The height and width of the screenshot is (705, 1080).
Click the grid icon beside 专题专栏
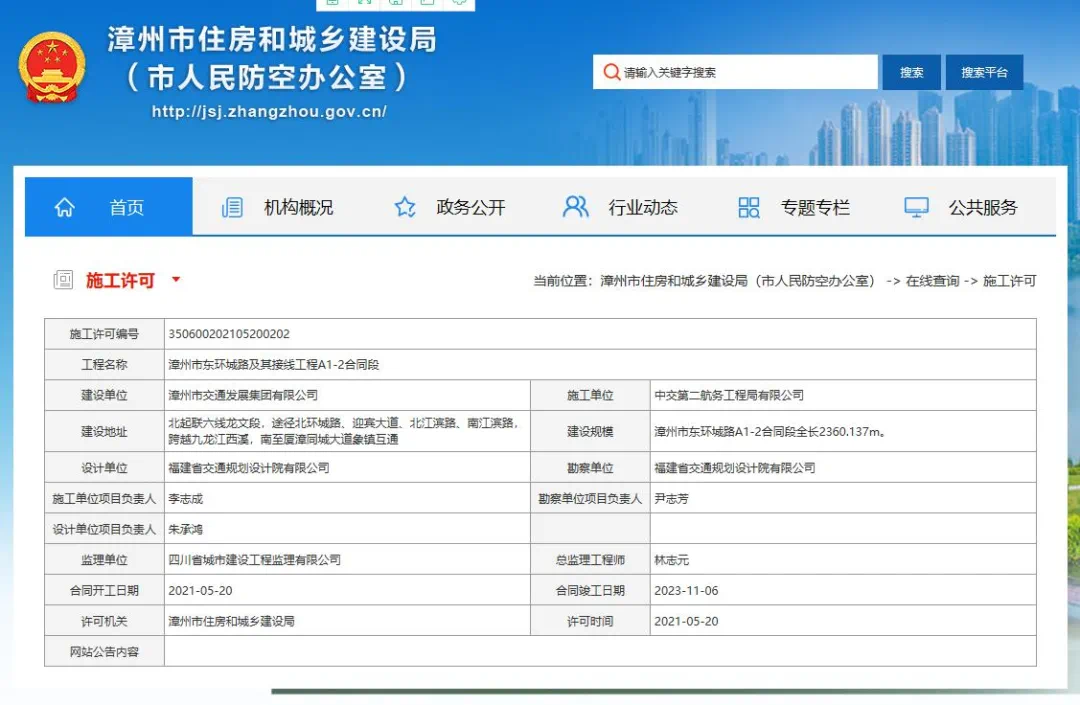(x=749, y=207)
